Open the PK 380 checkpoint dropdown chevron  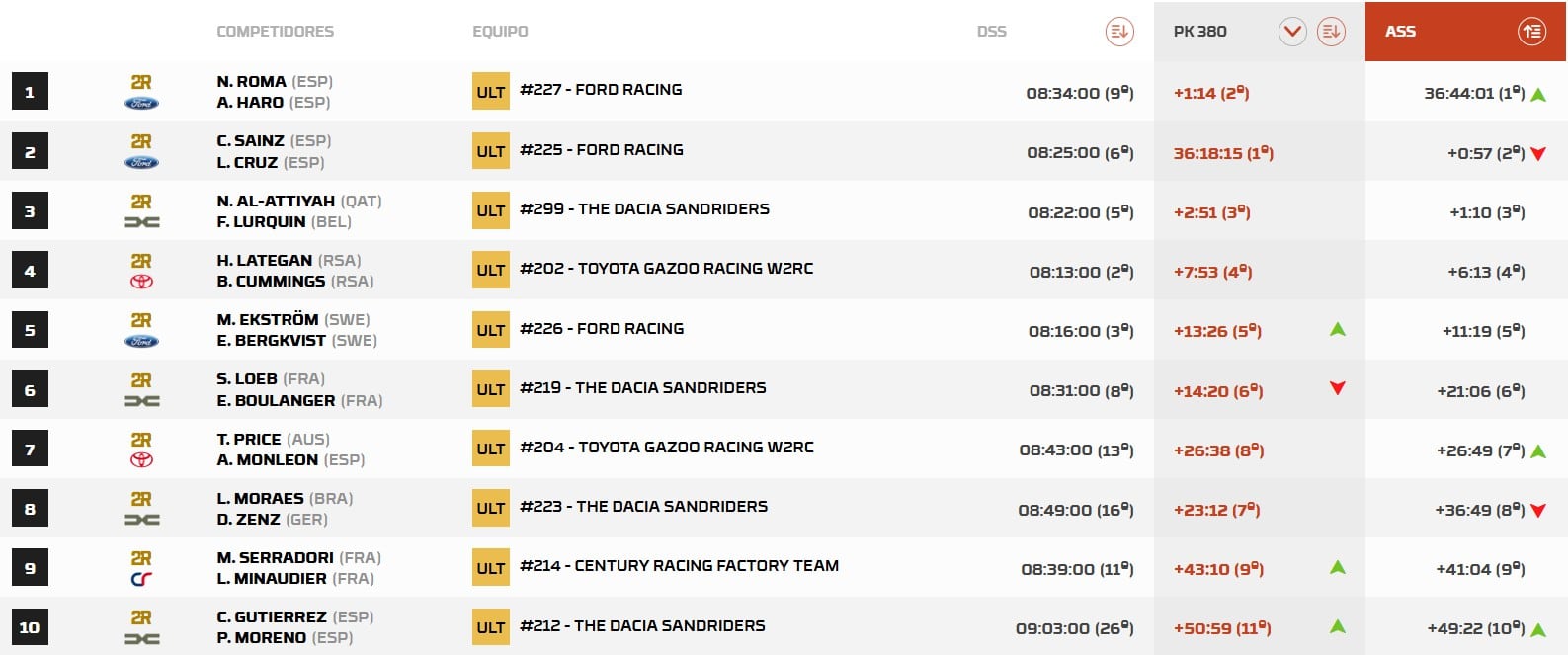pos(1291,32)
